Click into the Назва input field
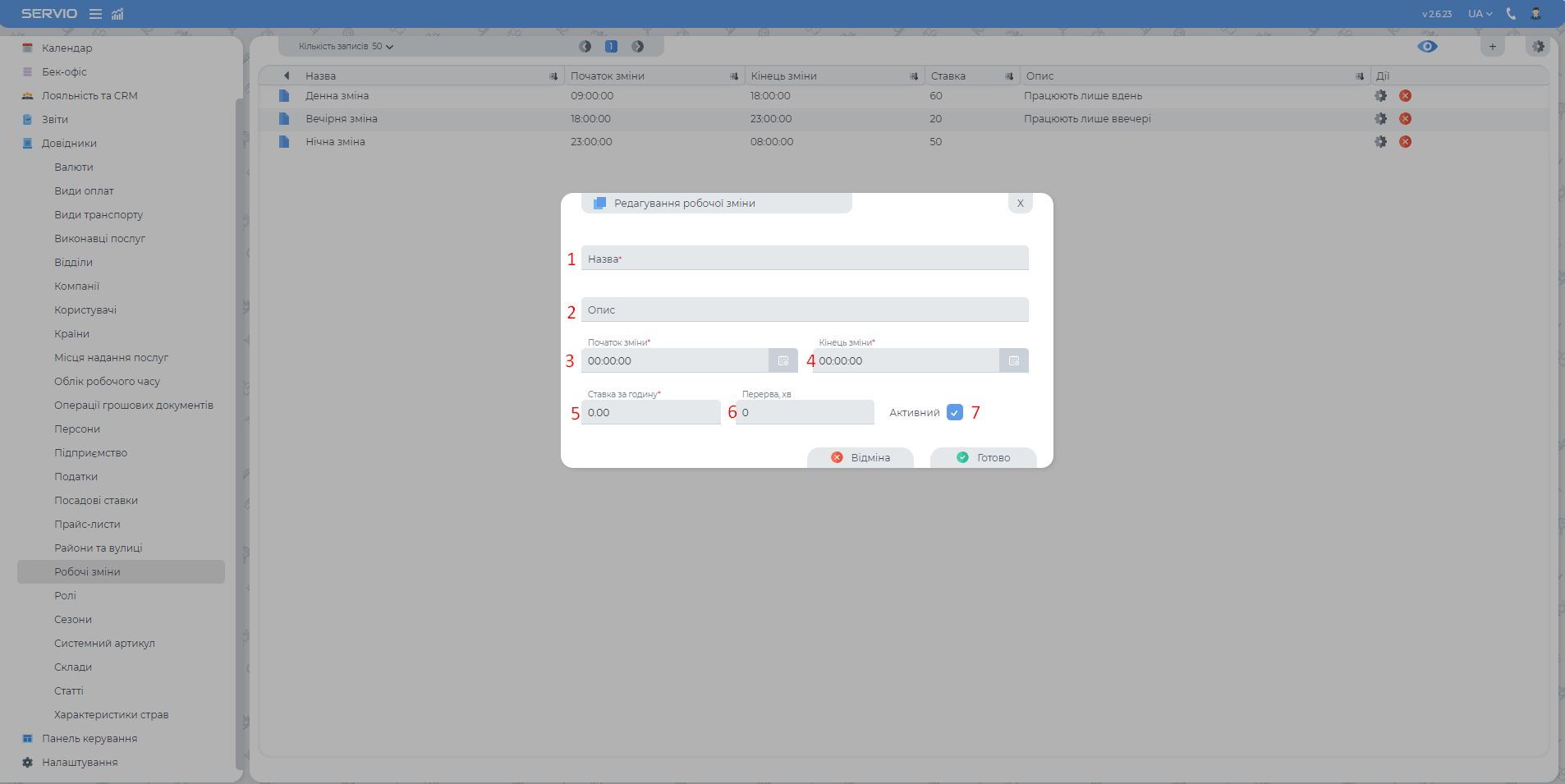Screen dimensions: 1565x784 point(805,259)
